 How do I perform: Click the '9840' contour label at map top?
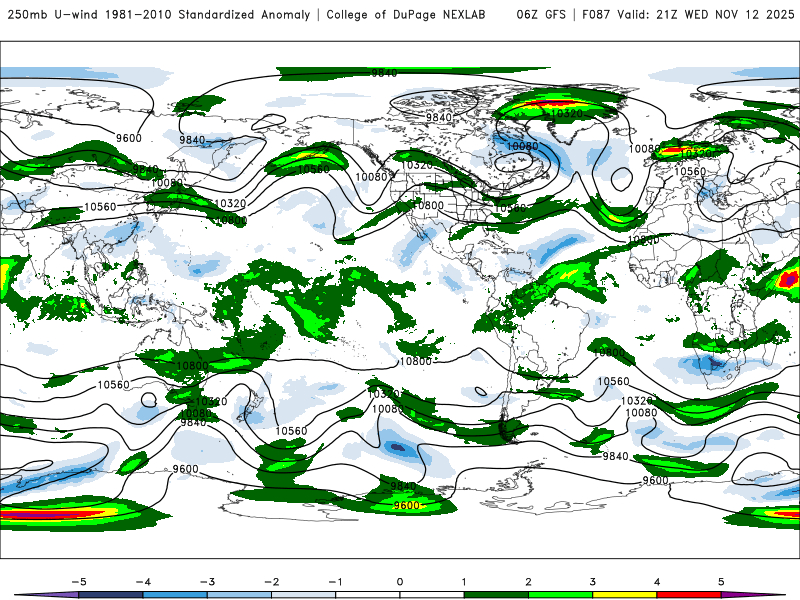pos(384,73)
